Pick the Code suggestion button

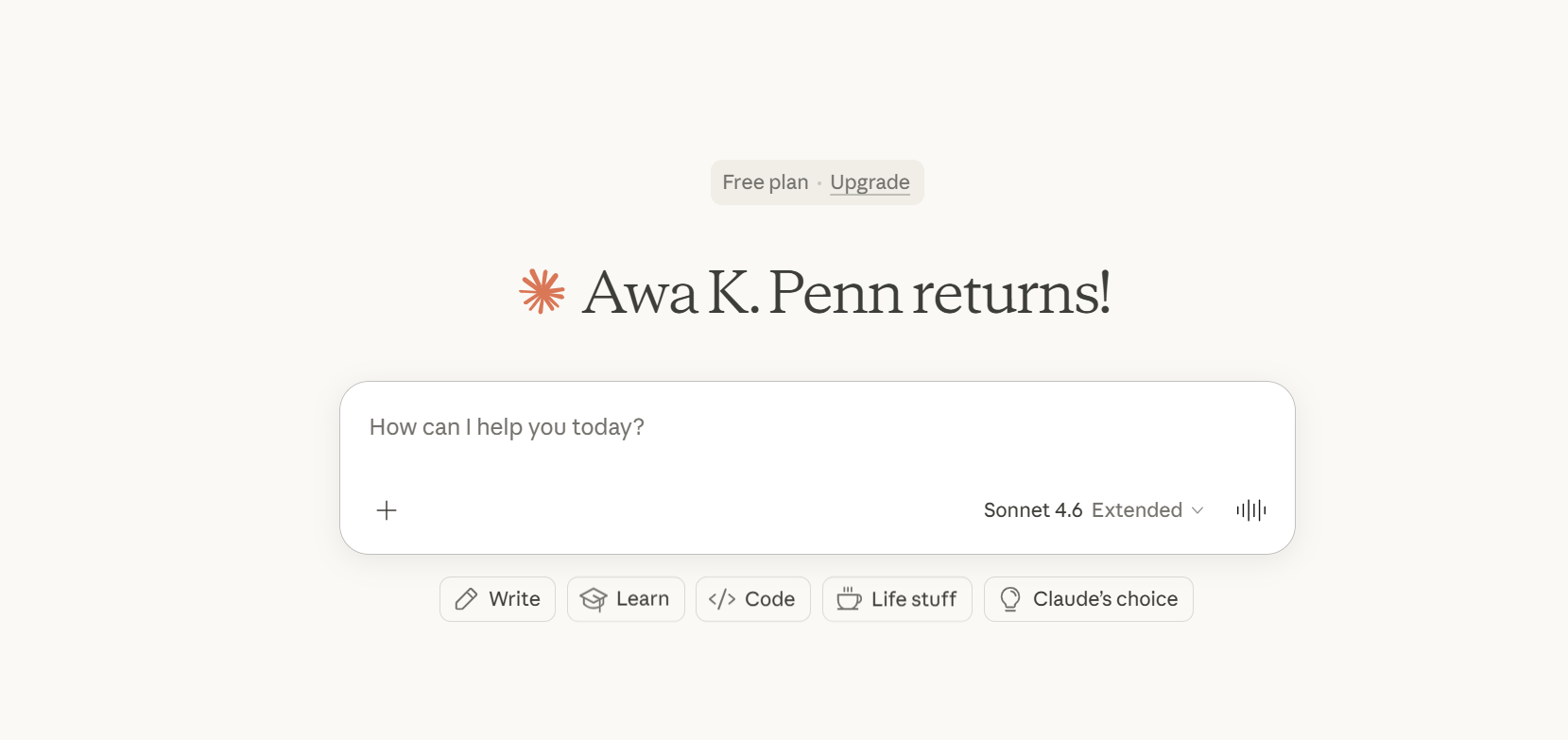pos(753,599)
